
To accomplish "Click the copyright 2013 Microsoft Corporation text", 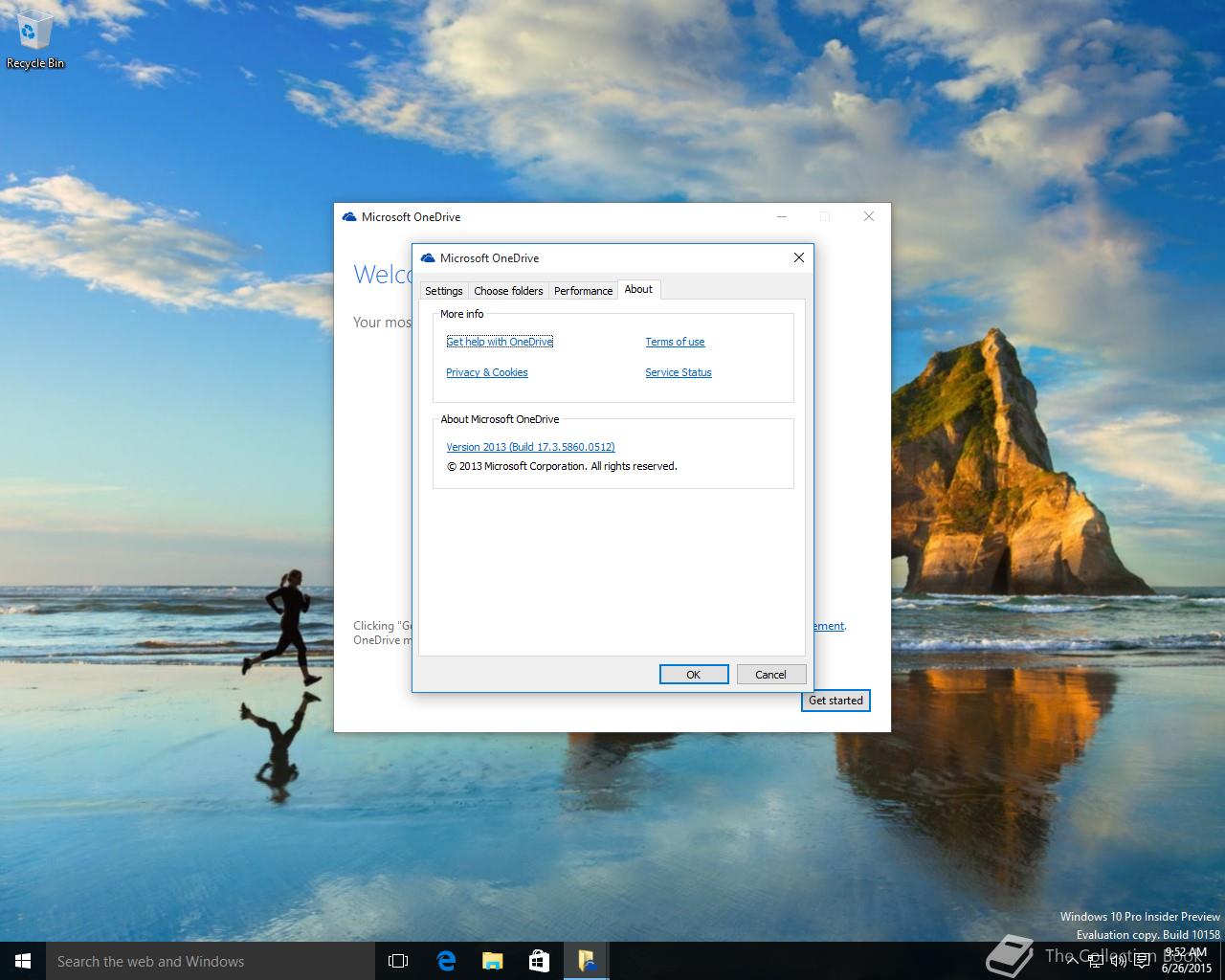I will (562, 466).
